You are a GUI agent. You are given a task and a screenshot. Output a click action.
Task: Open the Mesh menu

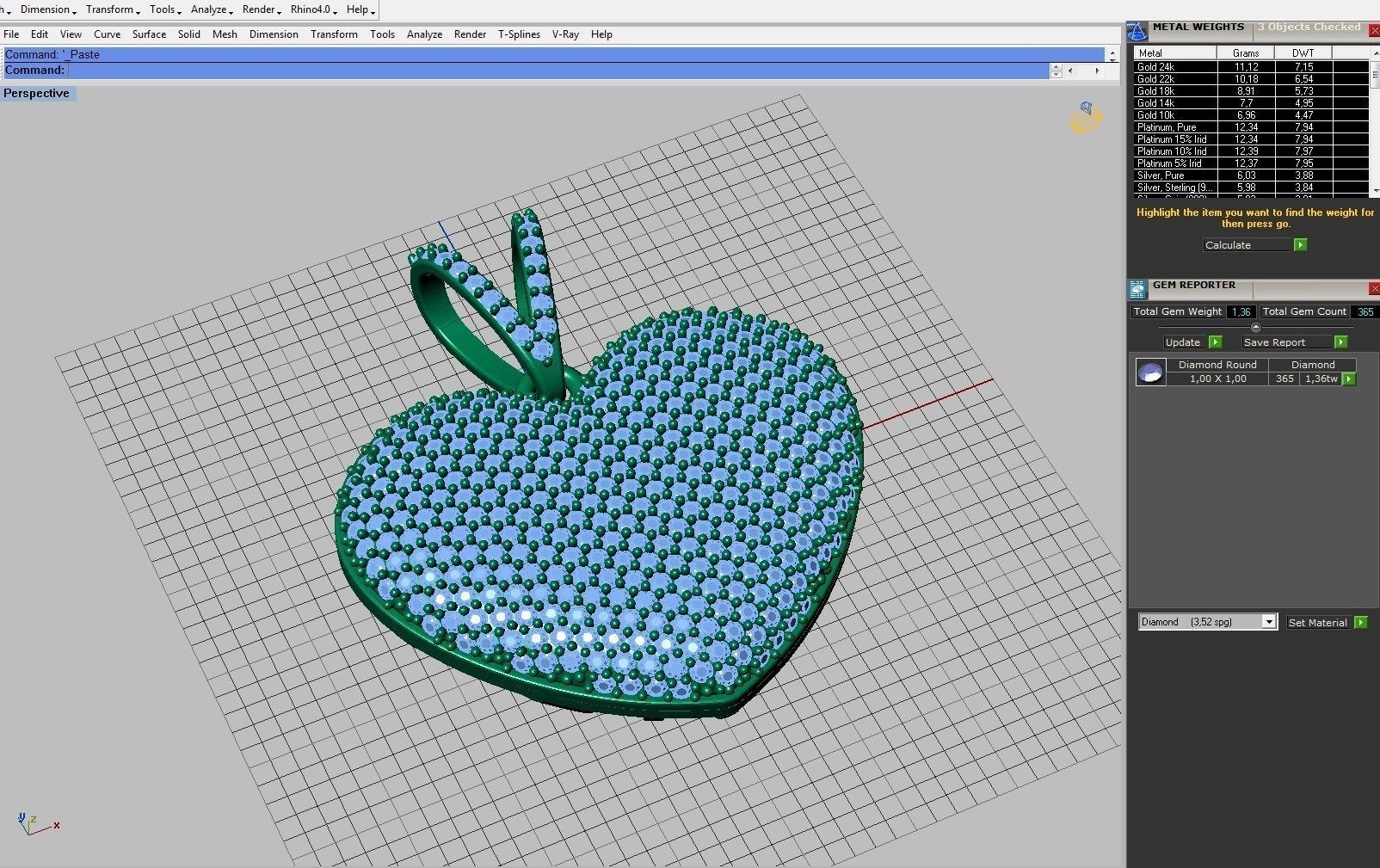pos(225,34)
